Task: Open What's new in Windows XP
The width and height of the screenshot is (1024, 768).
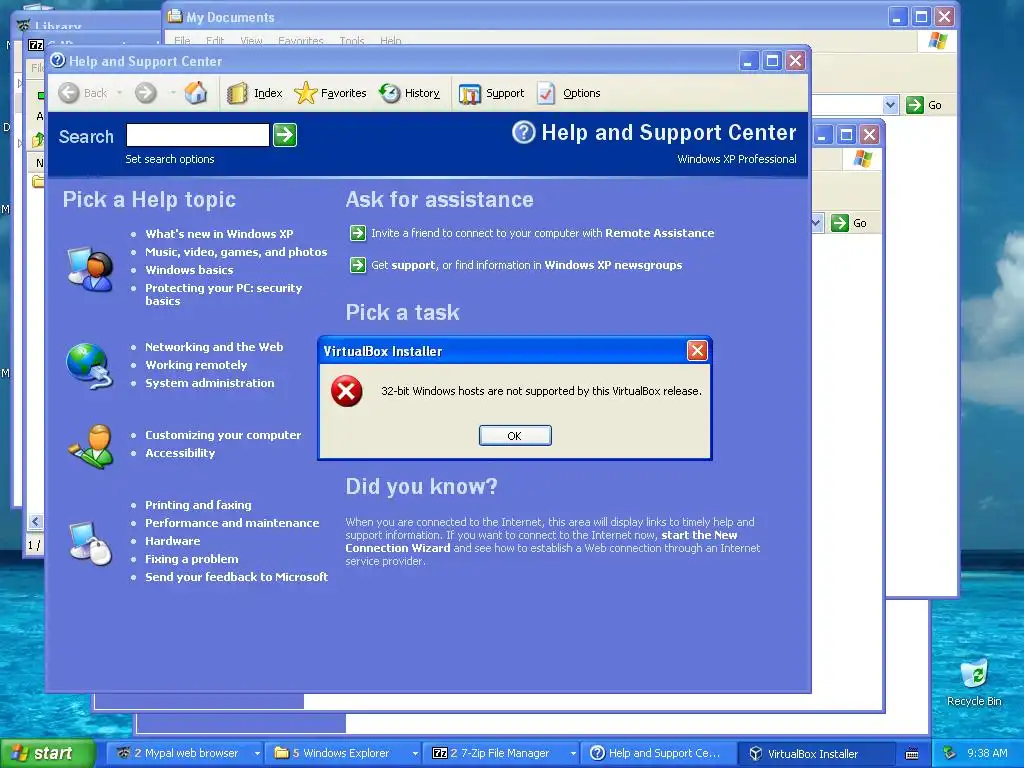Action: point(219,234)
